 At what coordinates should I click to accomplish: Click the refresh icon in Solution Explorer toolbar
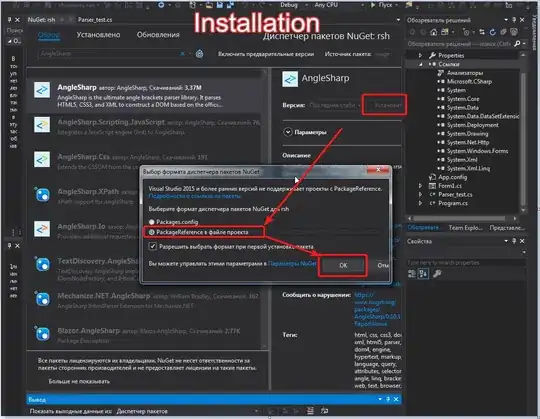coord(492,32)
